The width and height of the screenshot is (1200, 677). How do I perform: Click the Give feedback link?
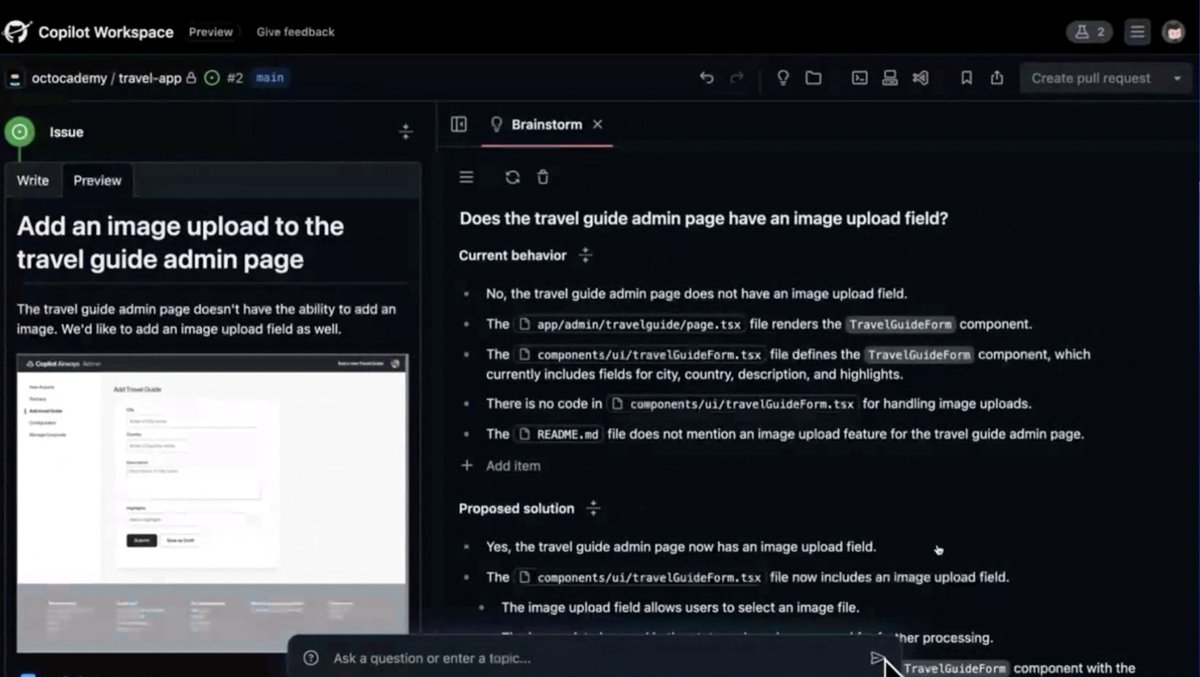(x=295, y=32)
